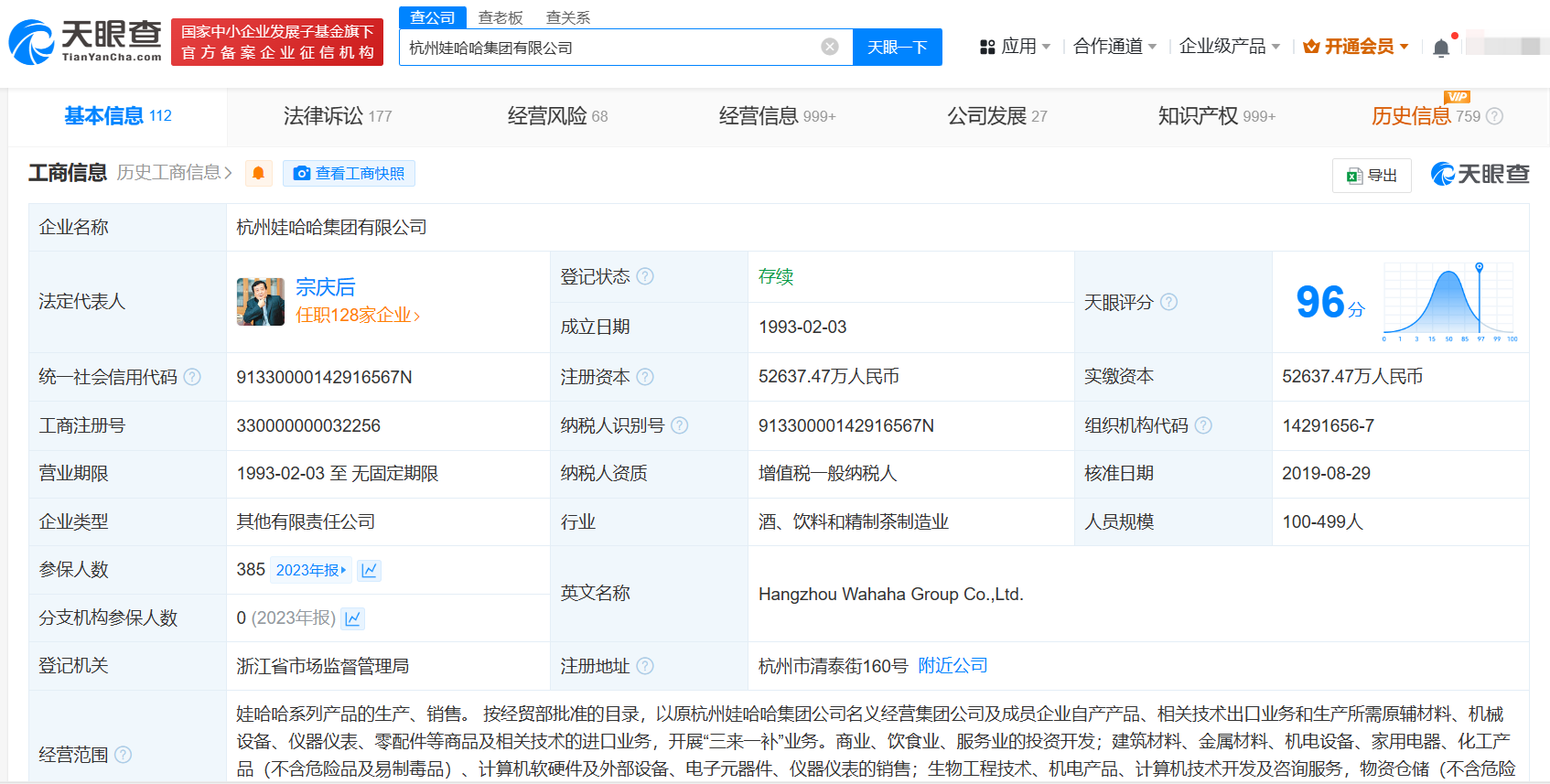Click the 纳税人资质 value 增值税一般纳税人
The height and width of the screenshot is (784, 1550).
827,473
